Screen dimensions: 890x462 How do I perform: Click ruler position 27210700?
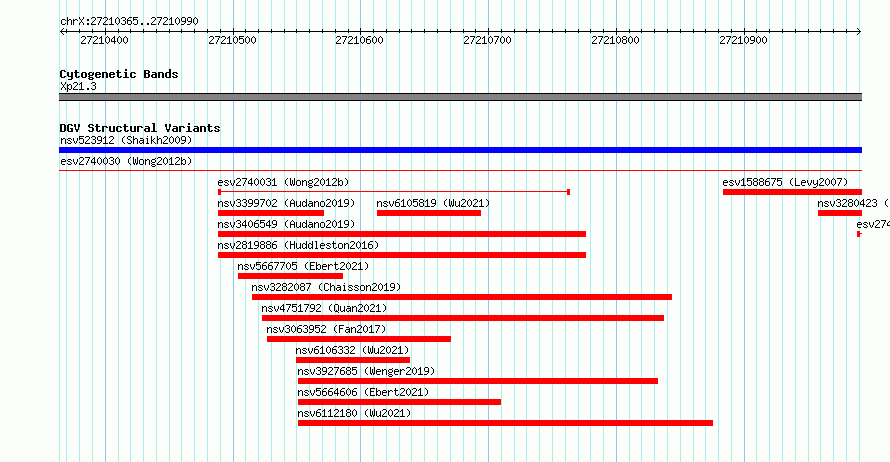pyautogui.click(x=488, y=40)
